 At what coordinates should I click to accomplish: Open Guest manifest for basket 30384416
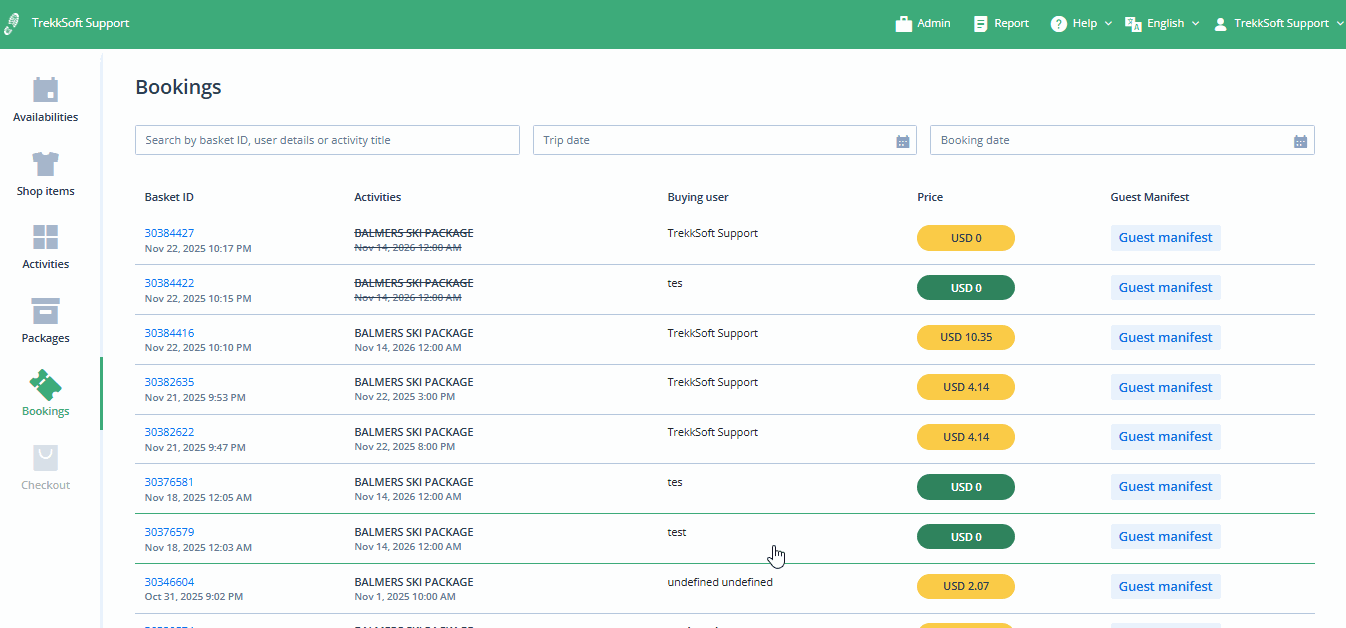pyautogui.click(x=1165, y=338)
